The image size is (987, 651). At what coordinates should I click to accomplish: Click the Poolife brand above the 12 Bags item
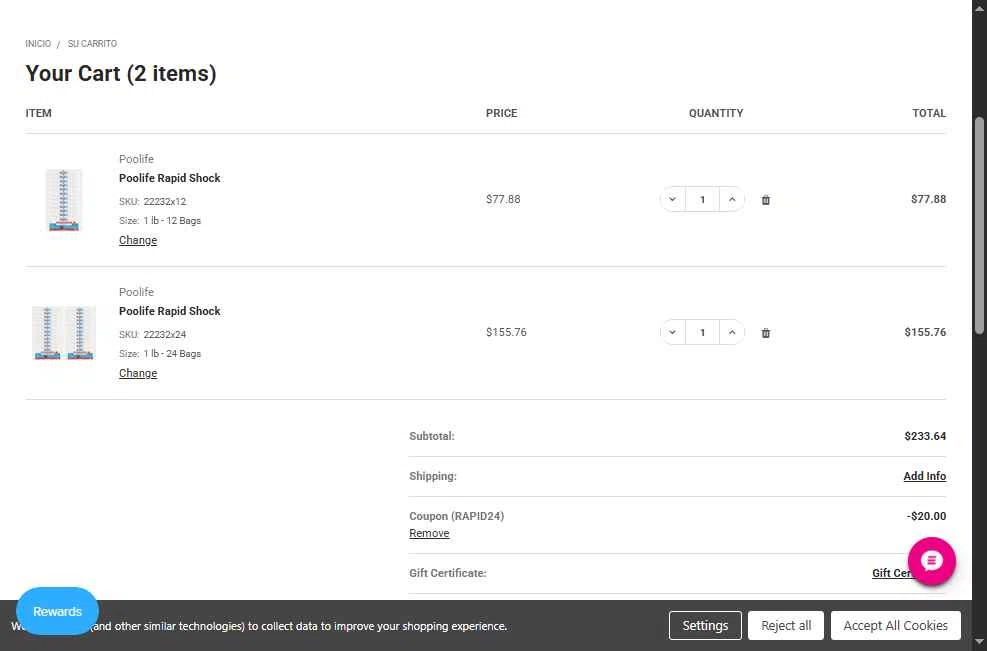(x=136, y=159)
